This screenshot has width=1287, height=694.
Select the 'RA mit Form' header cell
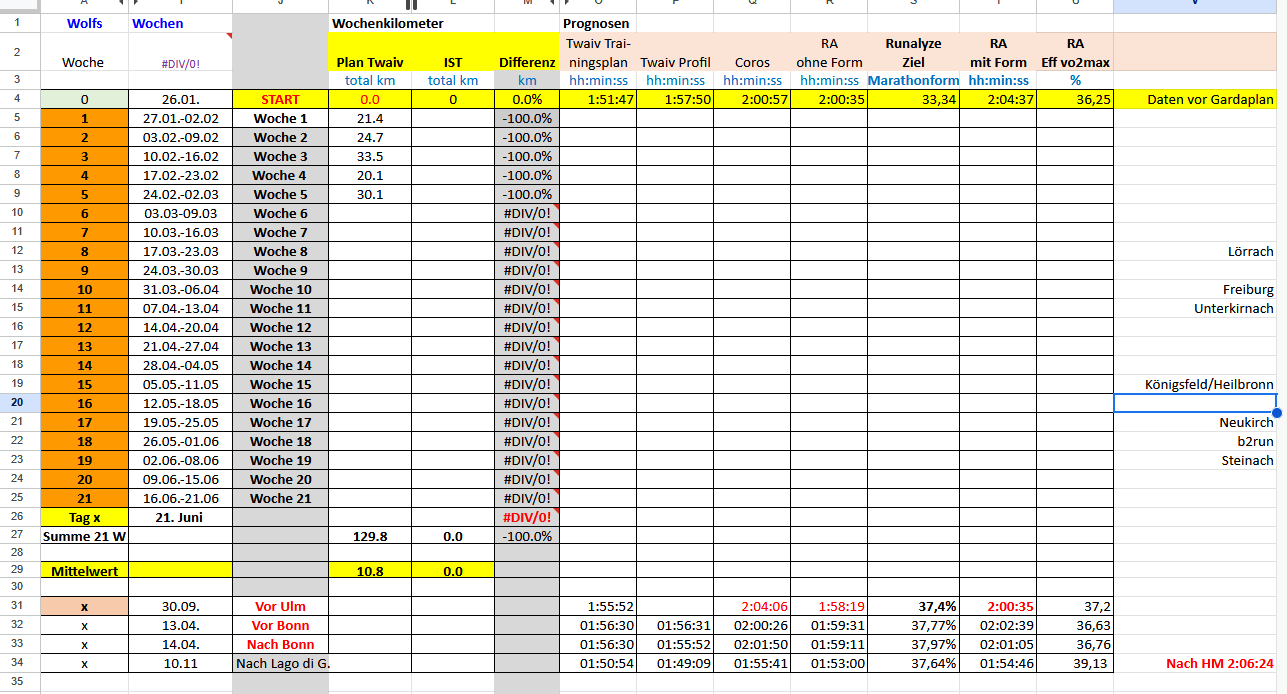[x=998, y=52]
